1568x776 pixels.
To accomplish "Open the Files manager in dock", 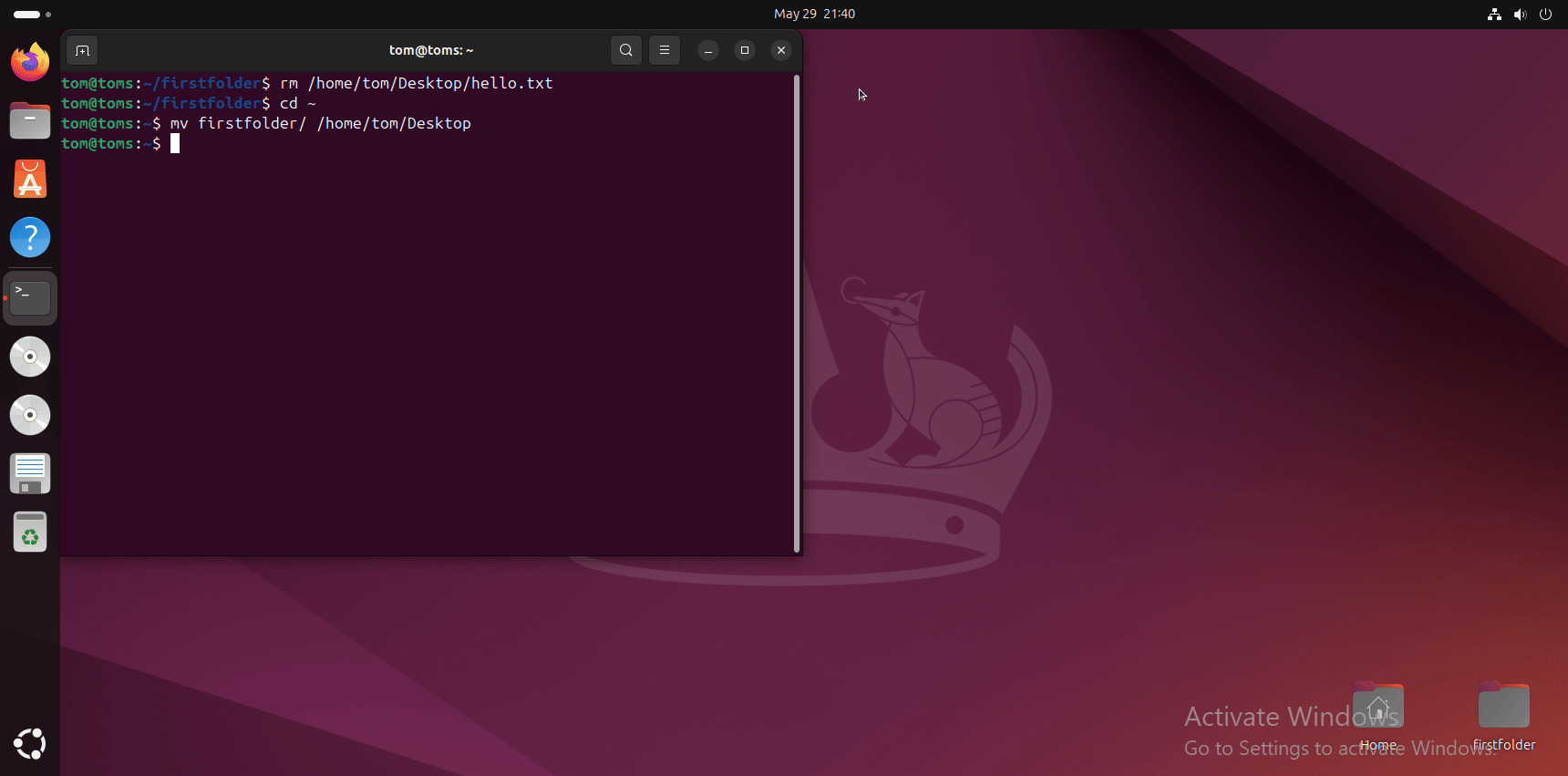I will [30, 120].
